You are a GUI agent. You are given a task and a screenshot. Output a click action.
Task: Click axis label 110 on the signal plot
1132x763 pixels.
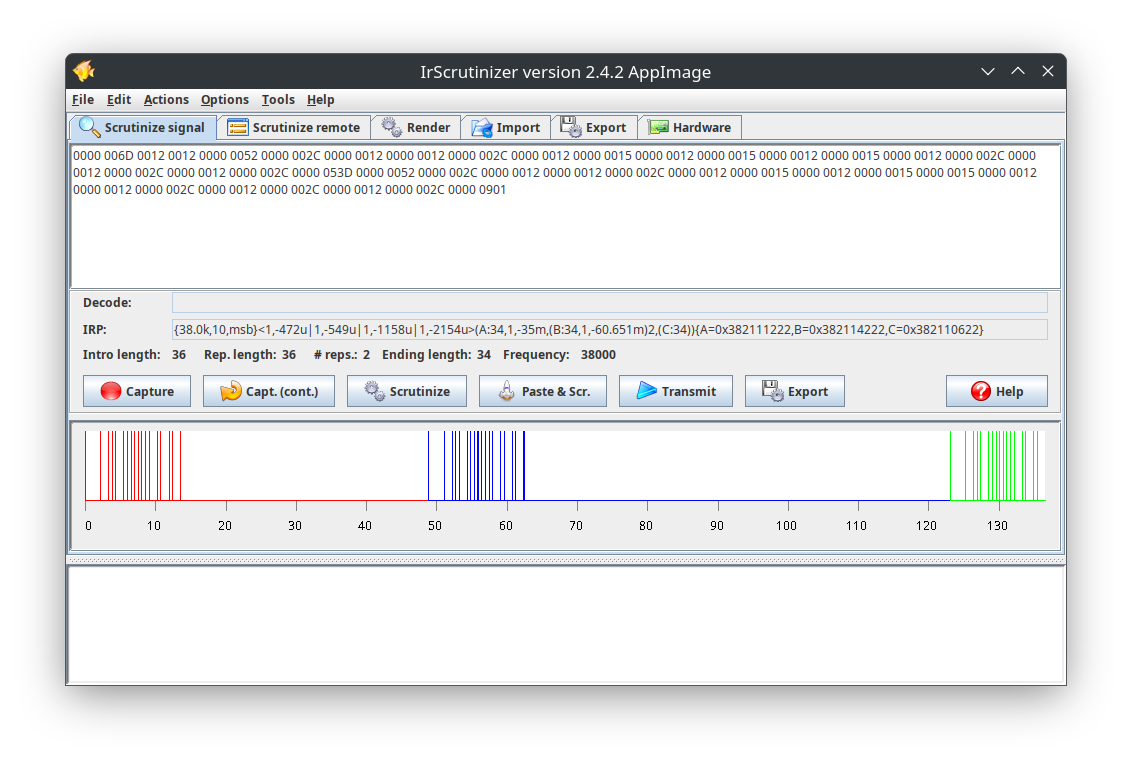coord(856,526)
